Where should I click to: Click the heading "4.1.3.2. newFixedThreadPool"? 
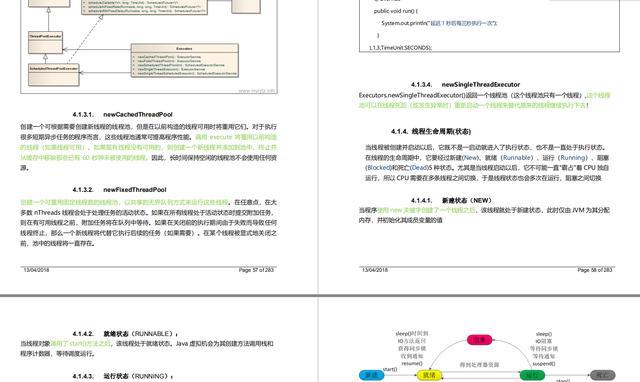pyautogui.click(x=119, y=190)
